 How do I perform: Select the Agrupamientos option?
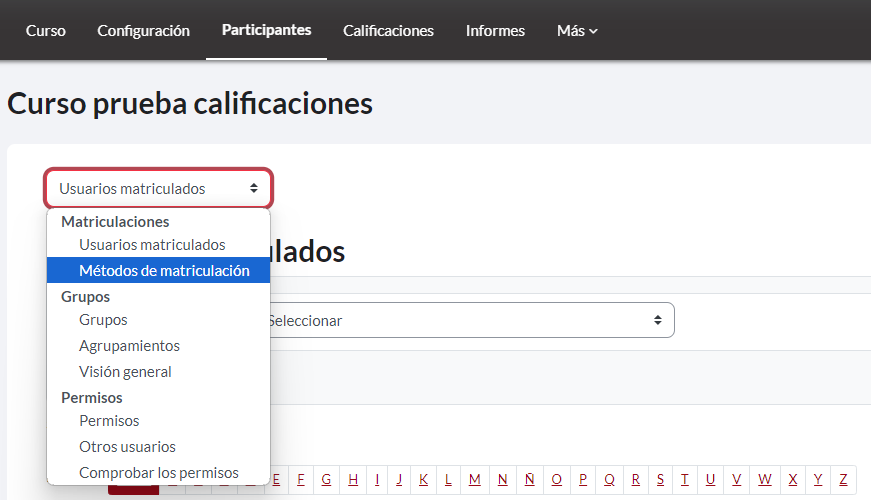(x=129, y=346)
